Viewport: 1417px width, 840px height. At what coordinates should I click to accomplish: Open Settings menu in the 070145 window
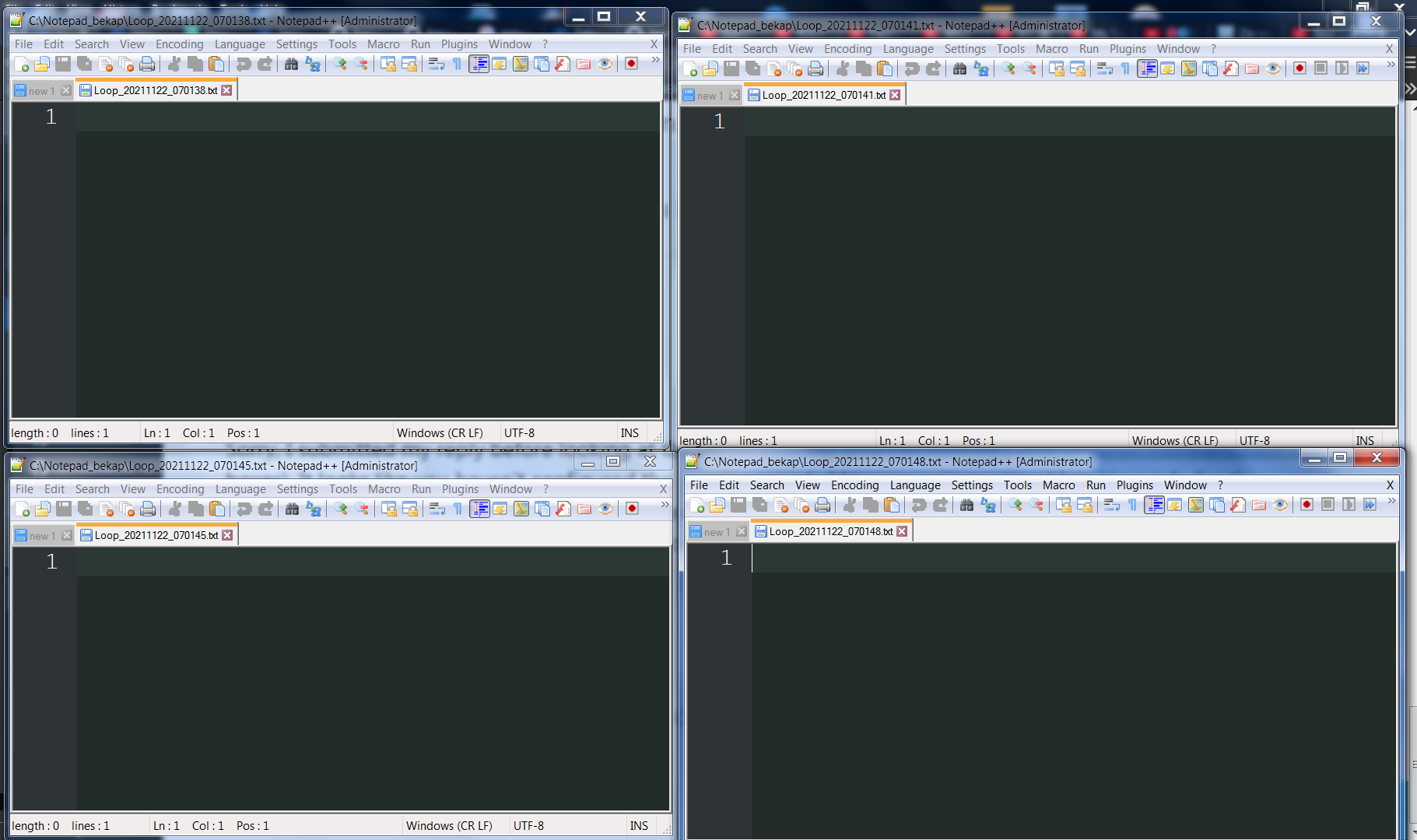(x=297, y=489)
